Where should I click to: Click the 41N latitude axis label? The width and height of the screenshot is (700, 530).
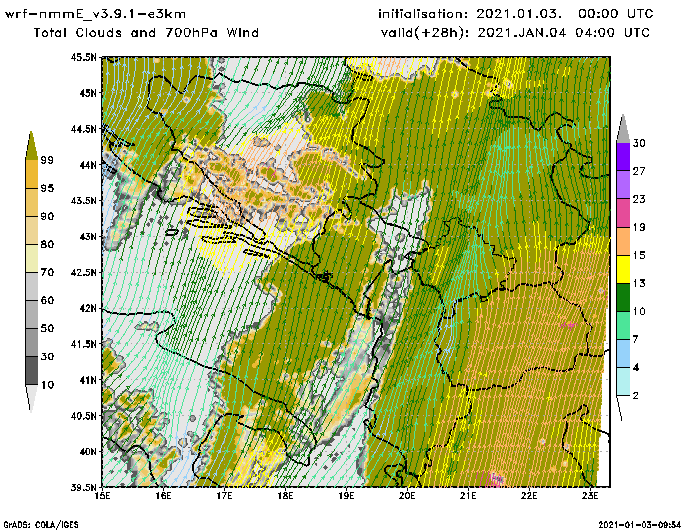pyautogui.click(x=88, y=380)
